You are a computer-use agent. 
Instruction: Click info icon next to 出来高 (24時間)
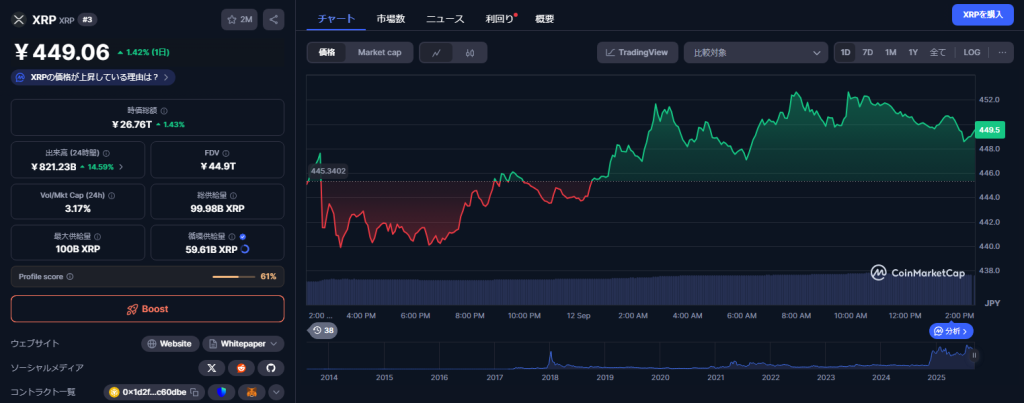[x=106, y=153]
